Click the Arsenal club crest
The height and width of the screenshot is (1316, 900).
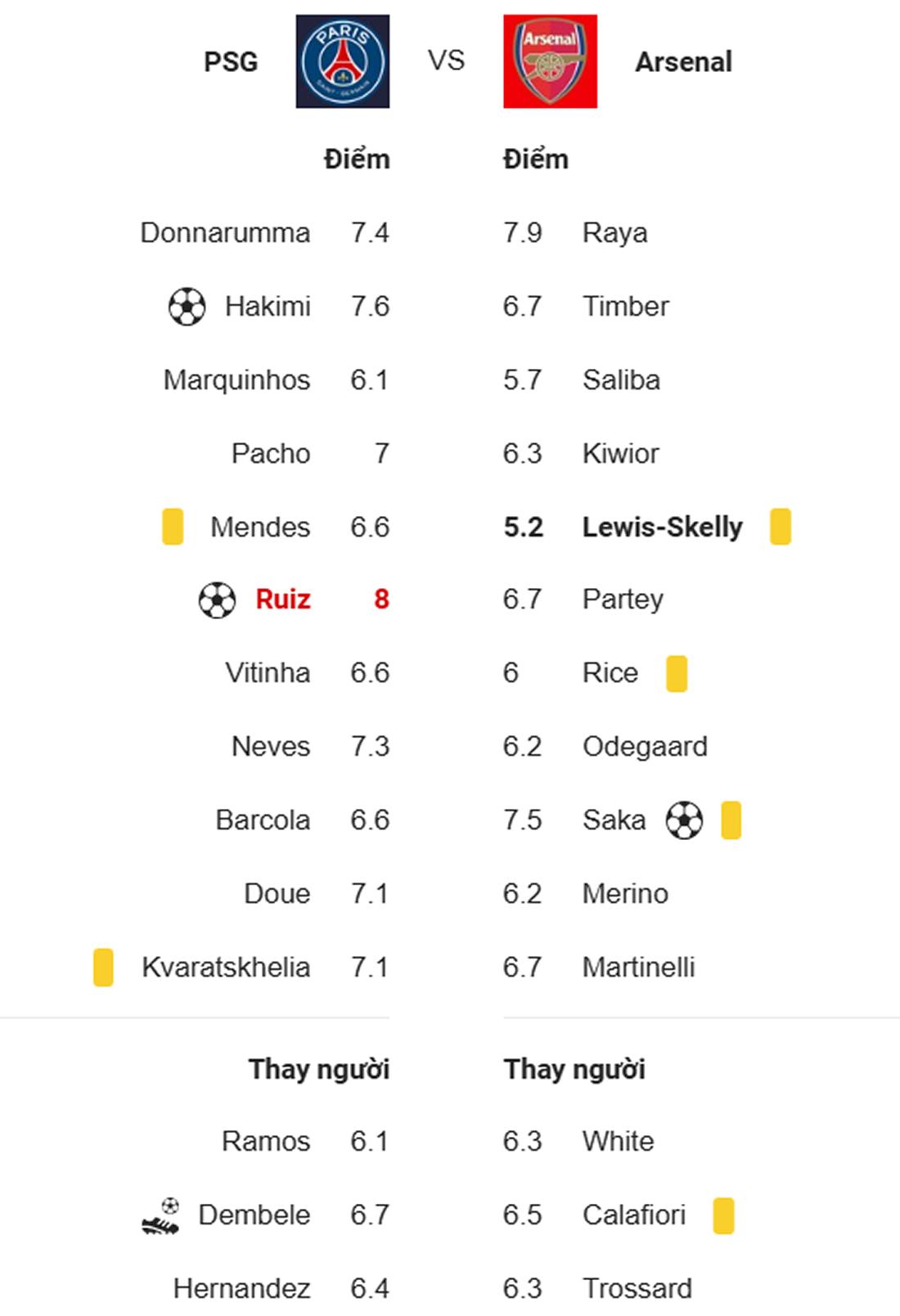tap(550, 61)
